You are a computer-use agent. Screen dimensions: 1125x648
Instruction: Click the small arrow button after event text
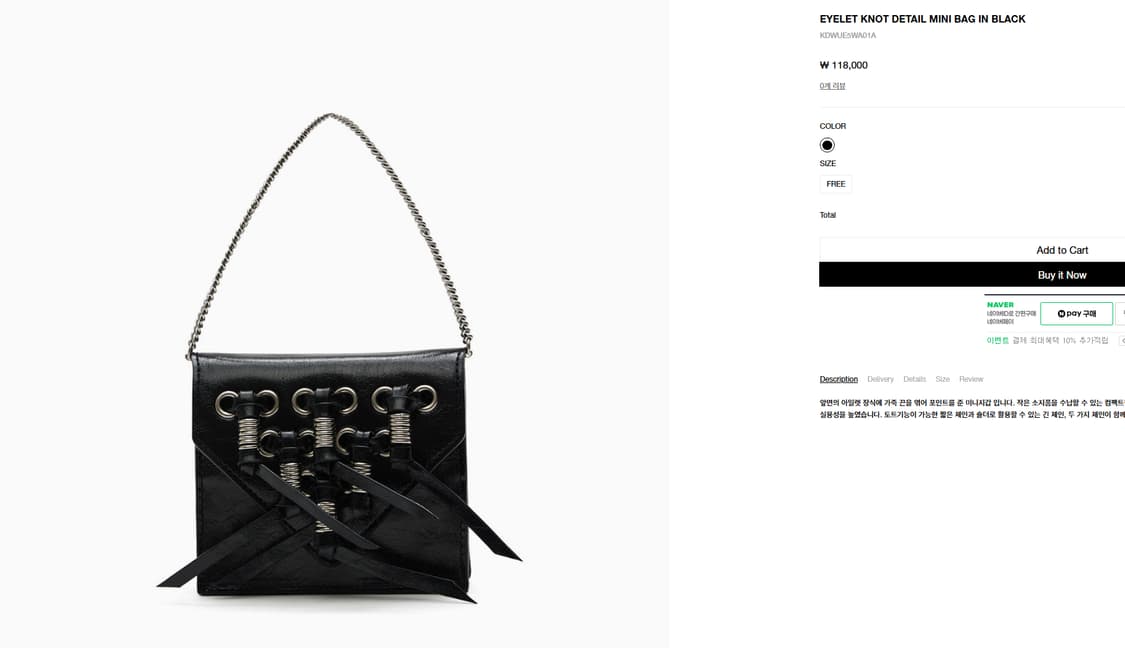pyautogui.click(x=1122, y=340)
